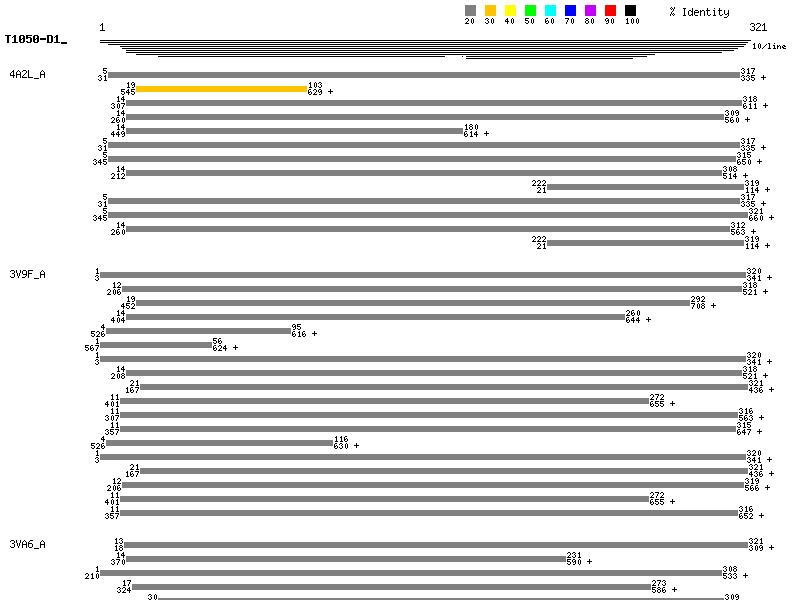This screenshot has height=600, width=800.
Task: Click the purple 80% identity swatch
Action: click(590, 10)
